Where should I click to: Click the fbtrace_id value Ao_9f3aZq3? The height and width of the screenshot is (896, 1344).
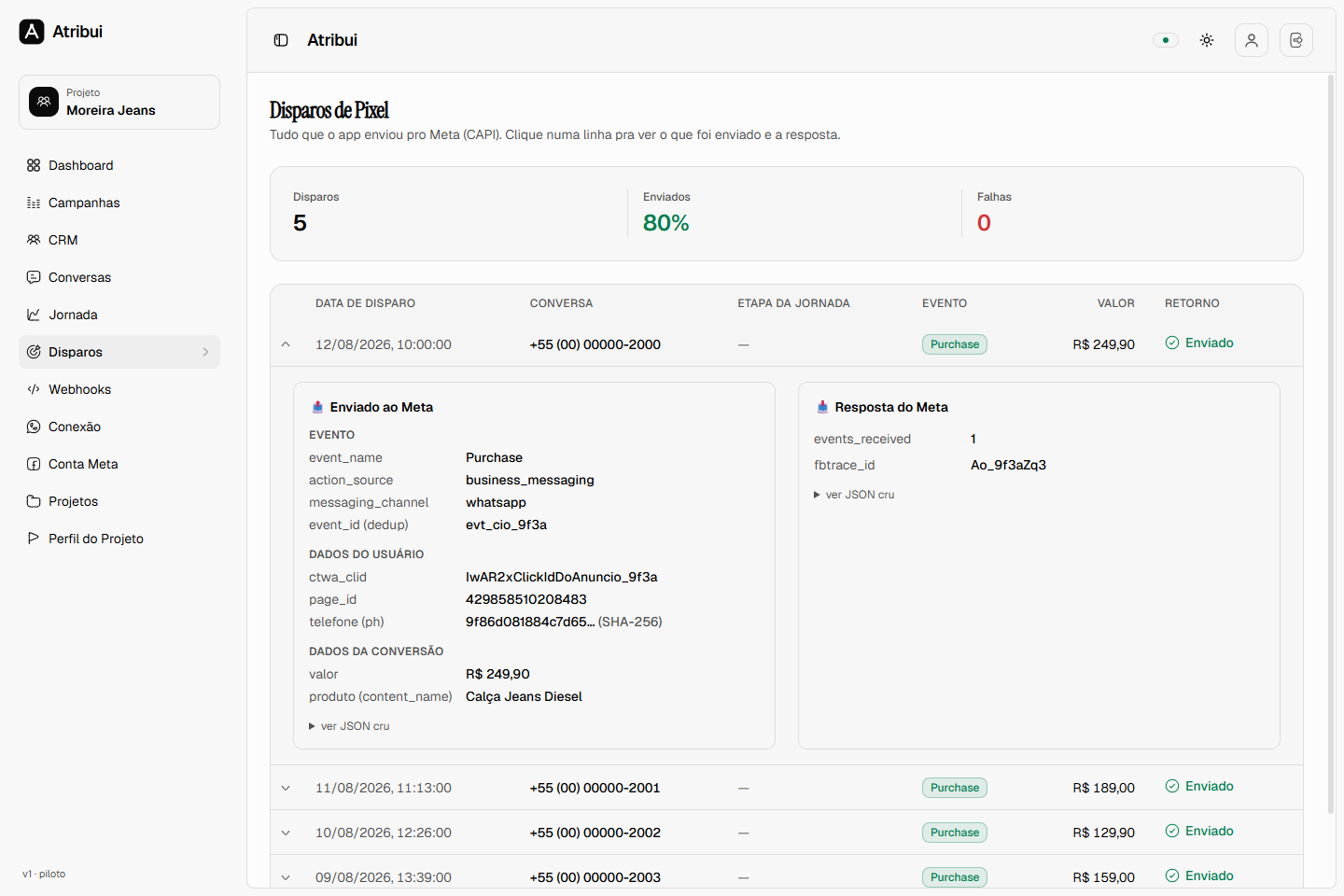click(1008, 465)
